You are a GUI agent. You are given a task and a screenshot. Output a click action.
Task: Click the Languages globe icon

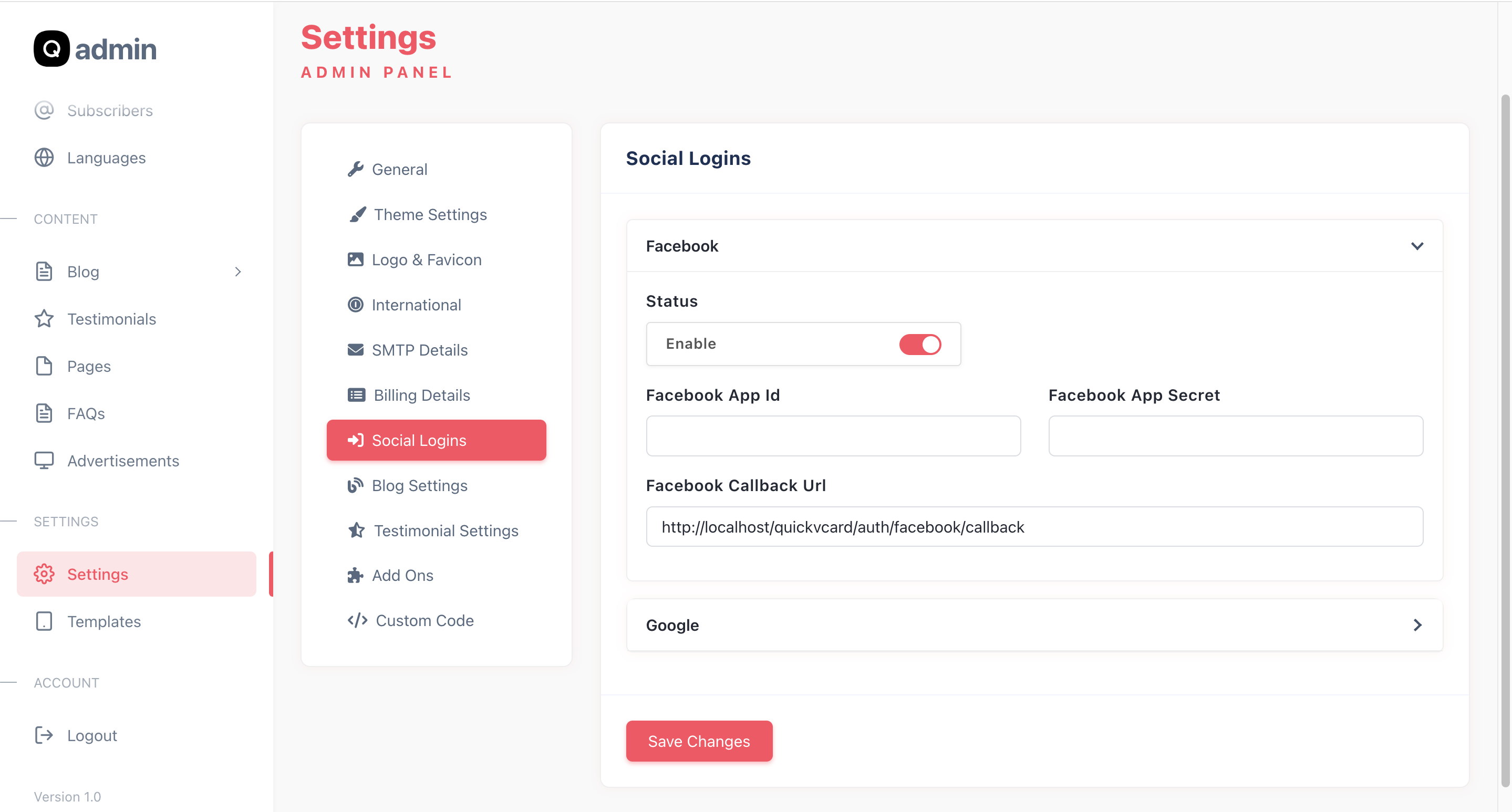point(44,157)
